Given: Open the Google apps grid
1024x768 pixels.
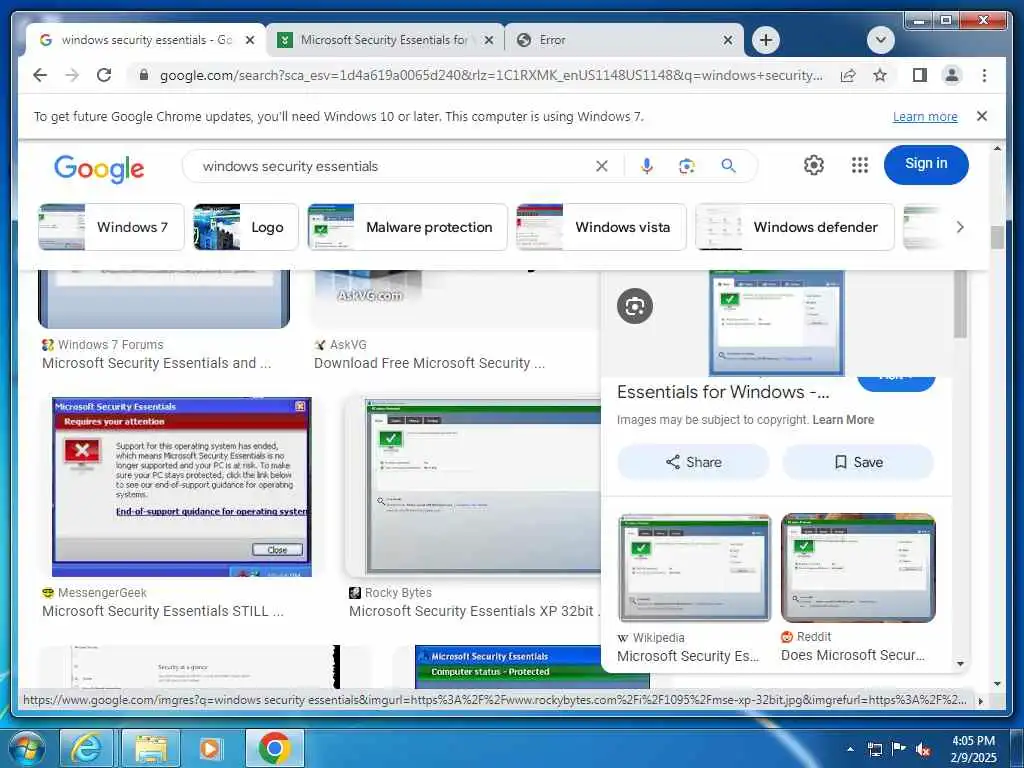Looking at the screenshot, I should (860, 165).
